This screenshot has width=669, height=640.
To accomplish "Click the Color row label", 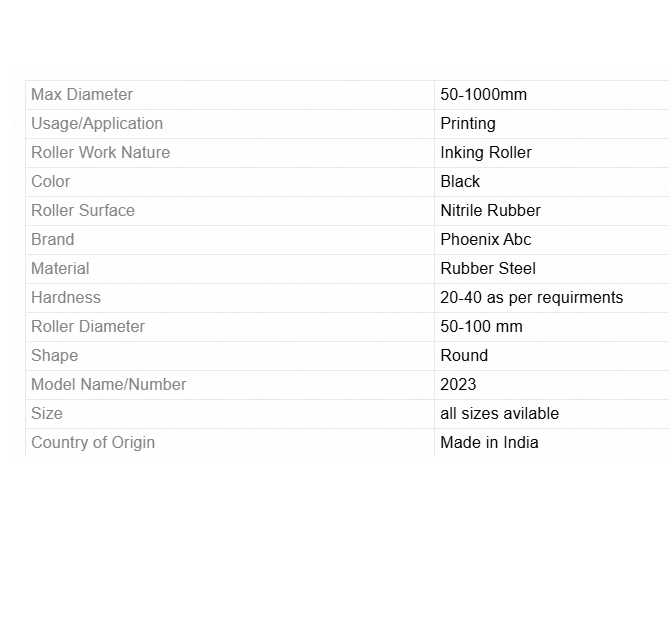I will click(x=51, y=182).
